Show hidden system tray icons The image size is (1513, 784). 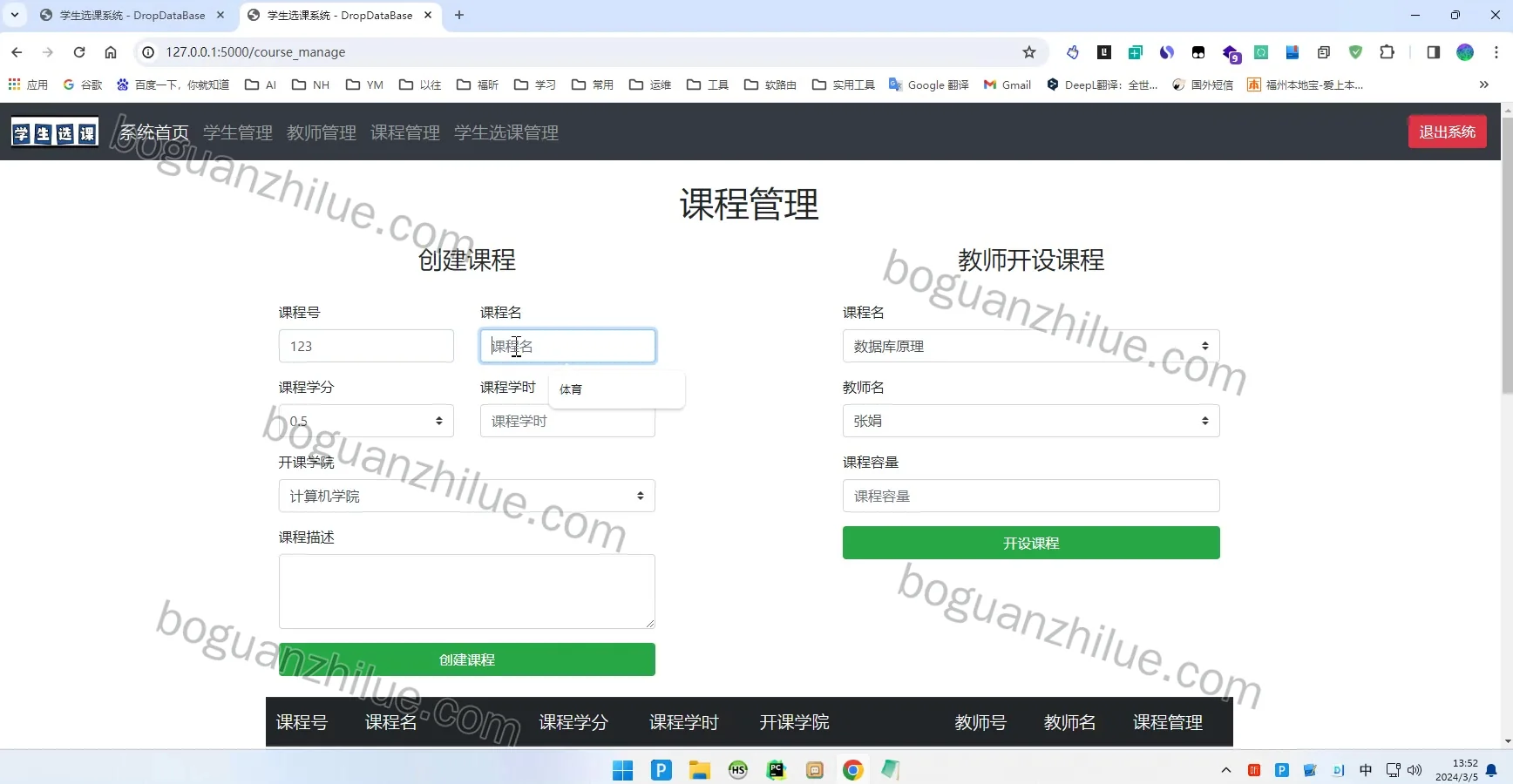1226,770
